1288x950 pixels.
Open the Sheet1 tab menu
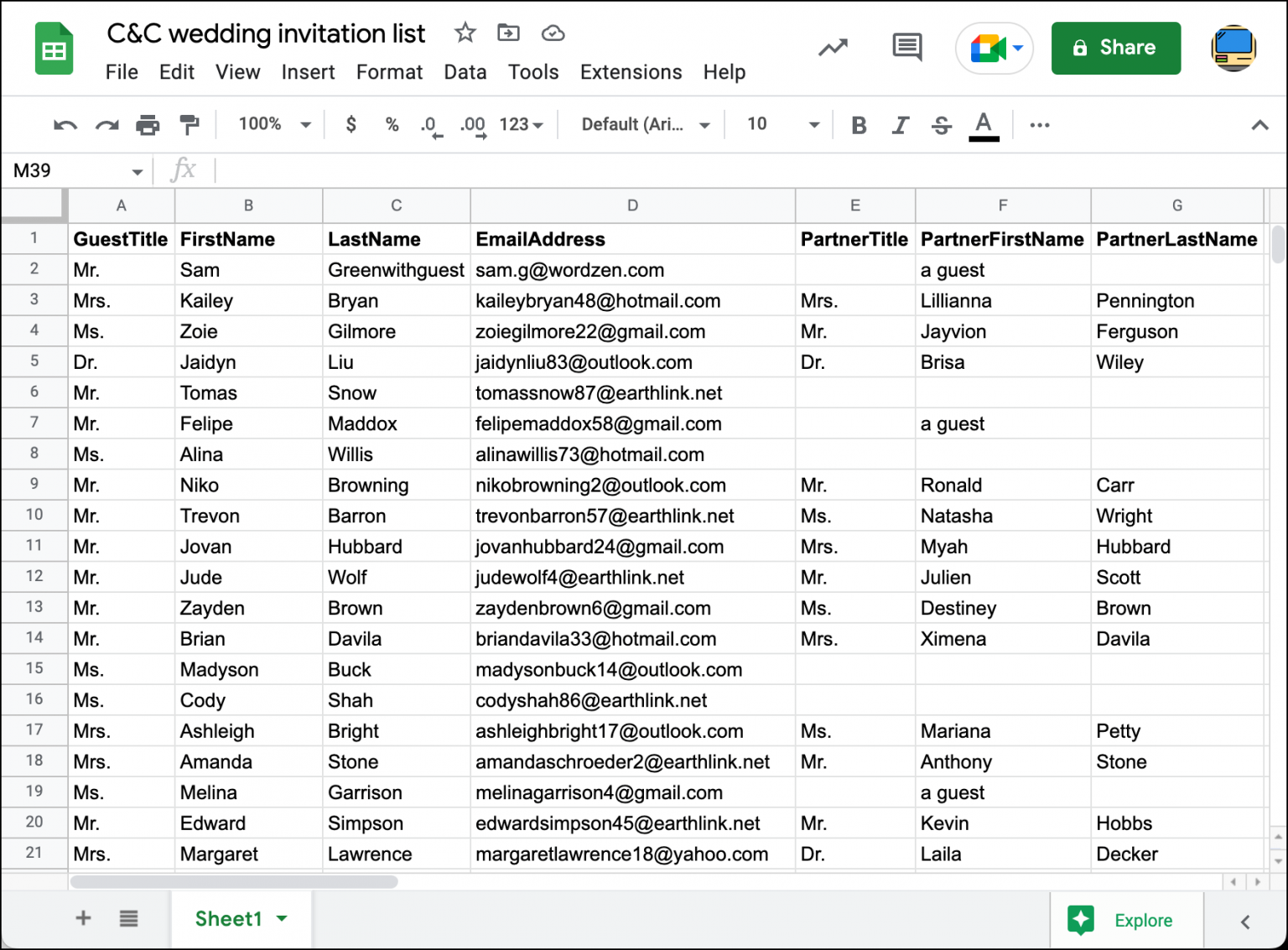283,918
